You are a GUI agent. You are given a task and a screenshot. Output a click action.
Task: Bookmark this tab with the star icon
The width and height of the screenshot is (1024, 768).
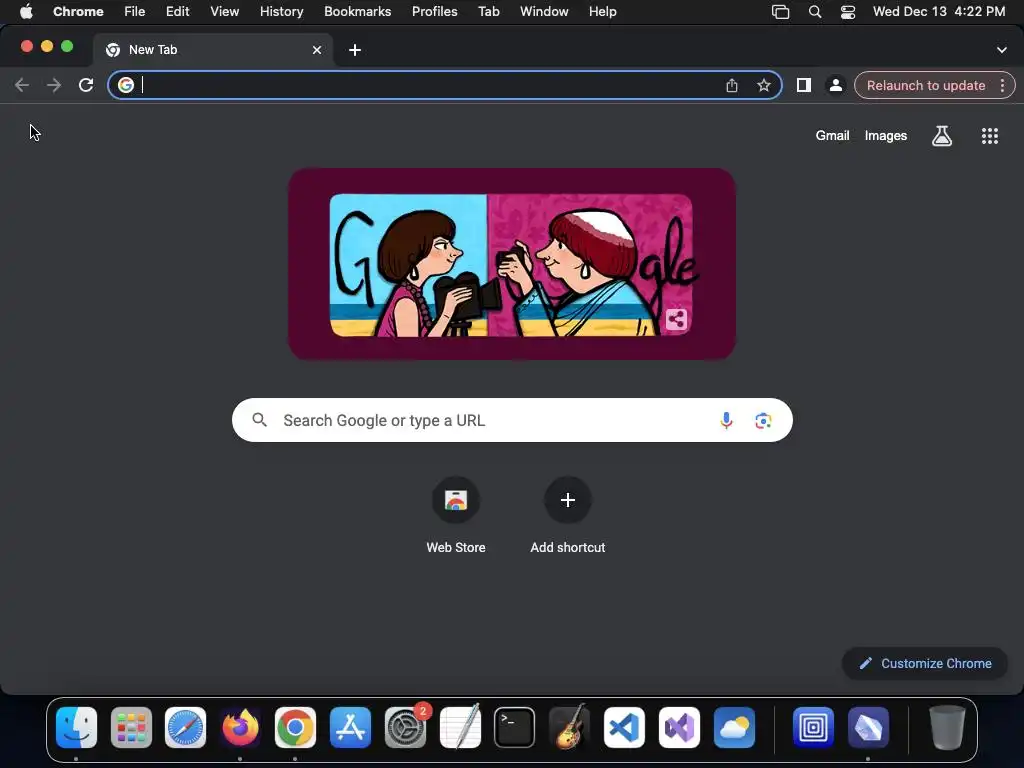pos(764,86)
